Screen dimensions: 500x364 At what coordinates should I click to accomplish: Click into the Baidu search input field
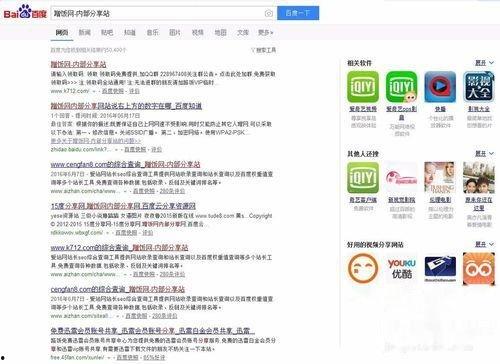click(157, 13)
